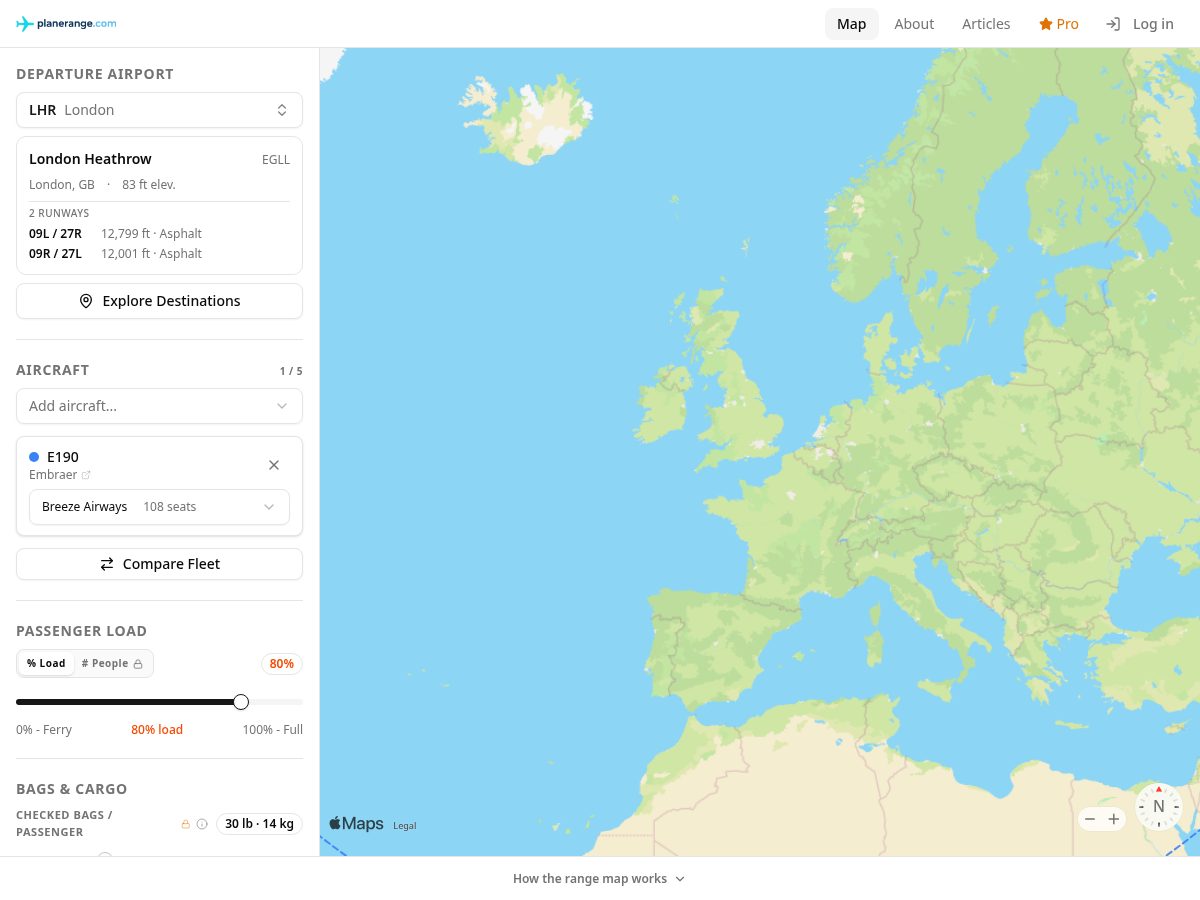Open the Articles page
The width and height of the screenshot is (1200, 900).
(986, 24)
